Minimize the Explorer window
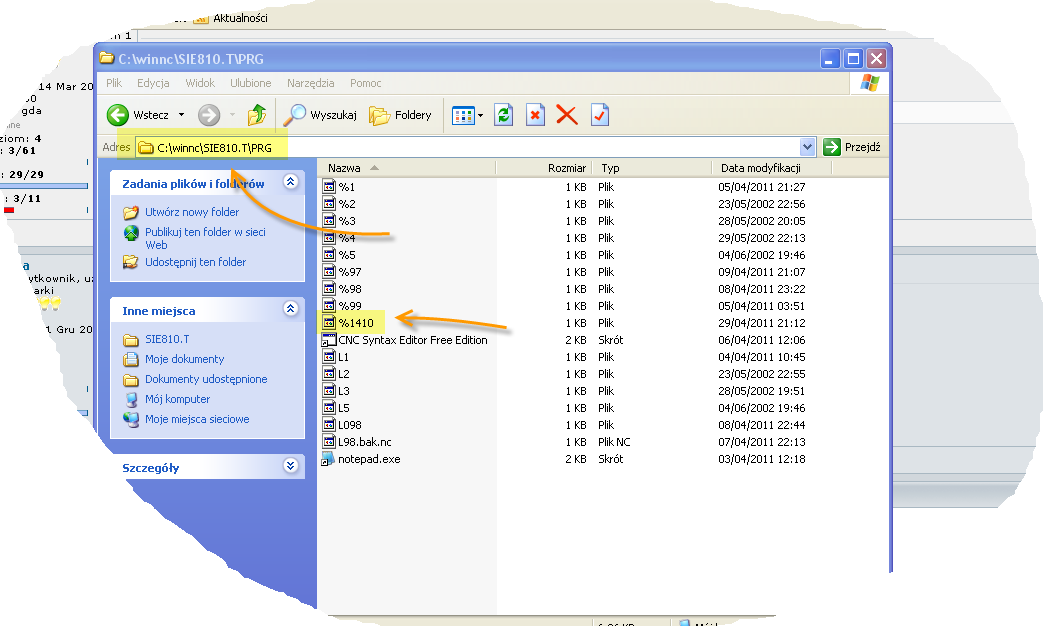The height and width of the screenshot is (626, 1043). coord(829,59)
